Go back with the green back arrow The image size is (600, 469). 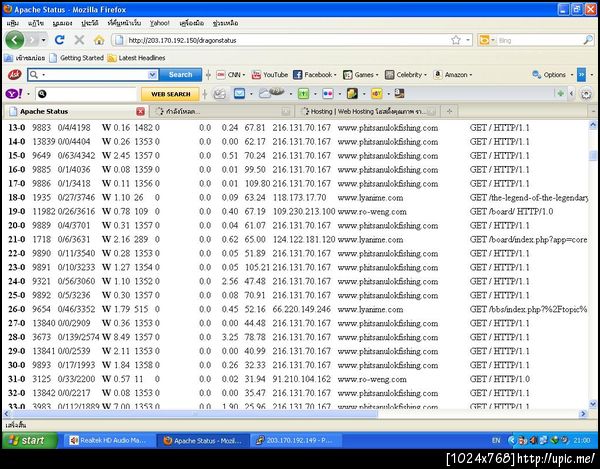[15, 40]
